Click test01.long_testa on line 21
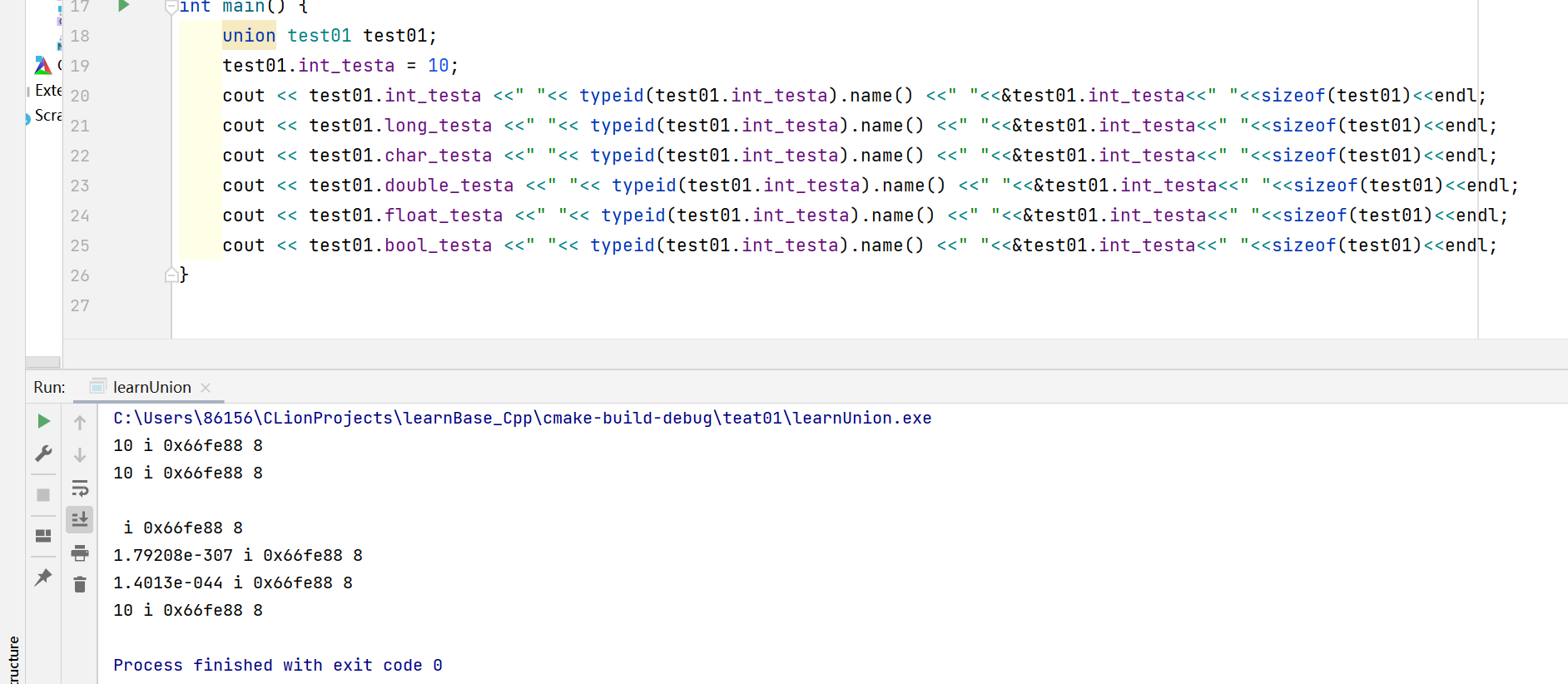Screen dimensions: 1568x684 (x=400, y=126)
